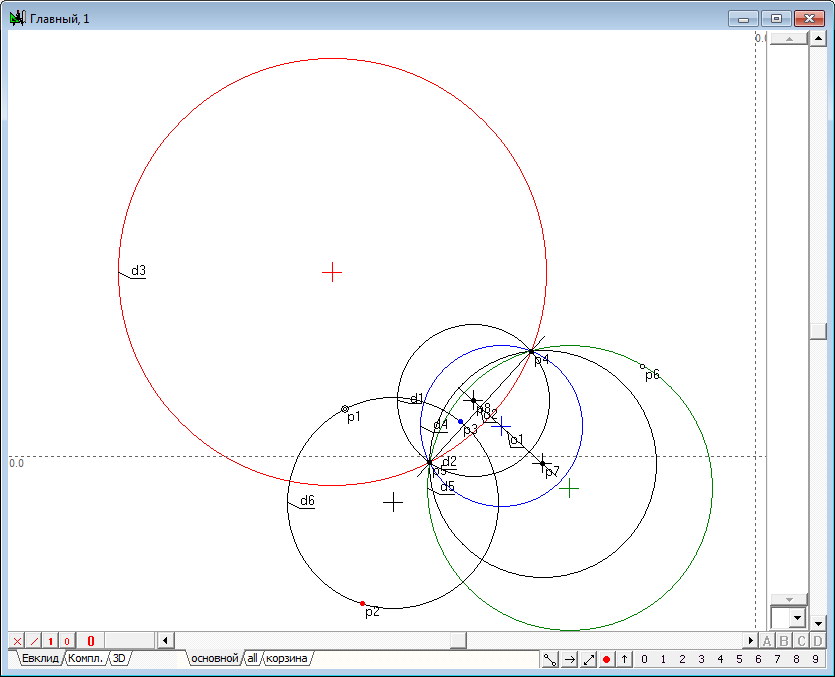This screenshot has height=677, width=835.
Task: Click digit 9 in the number row
Action: [815, 659]
